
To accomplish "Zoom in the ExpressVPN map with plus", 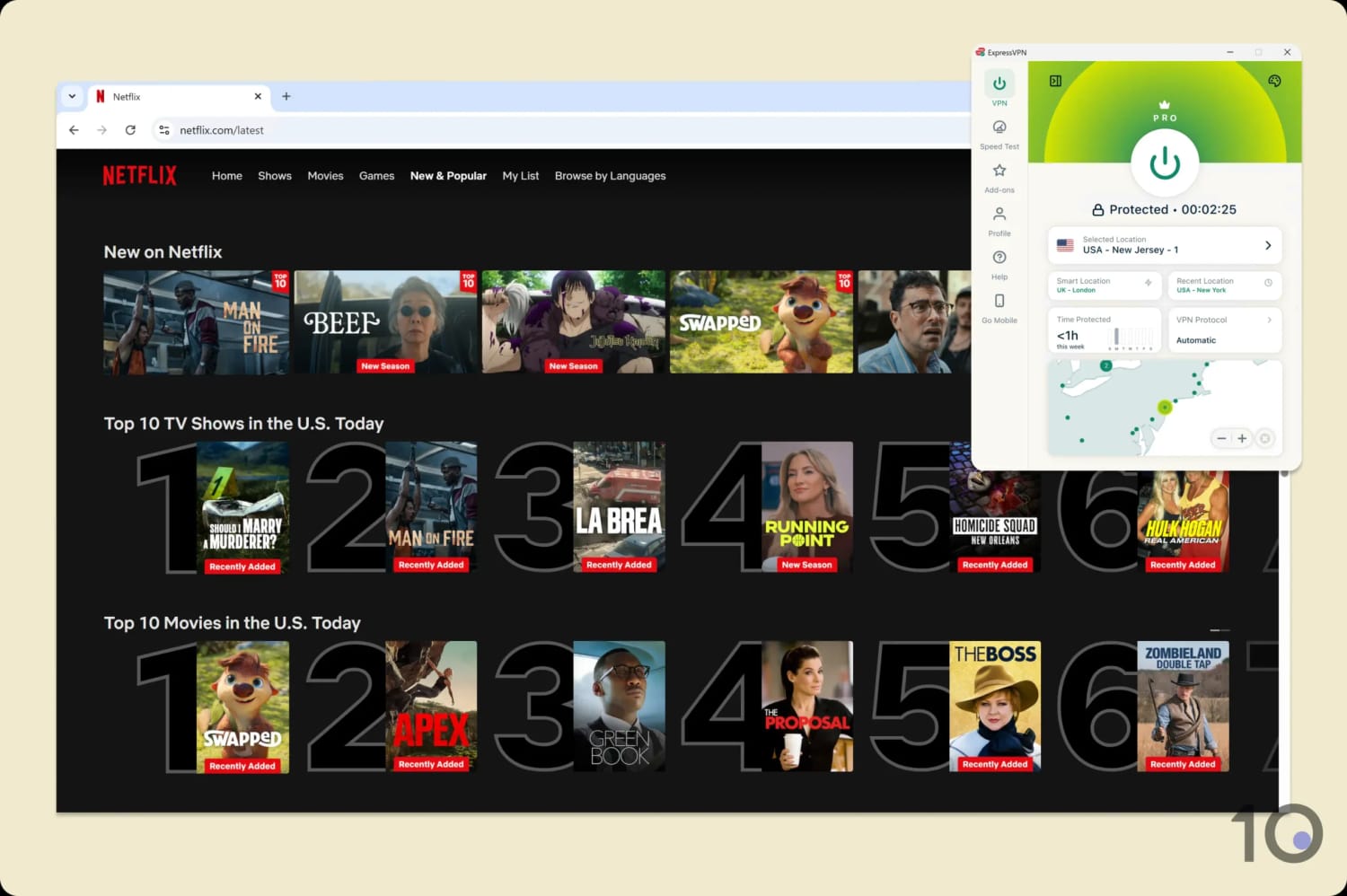I will pyautogui.click(x=1242, y=438).
